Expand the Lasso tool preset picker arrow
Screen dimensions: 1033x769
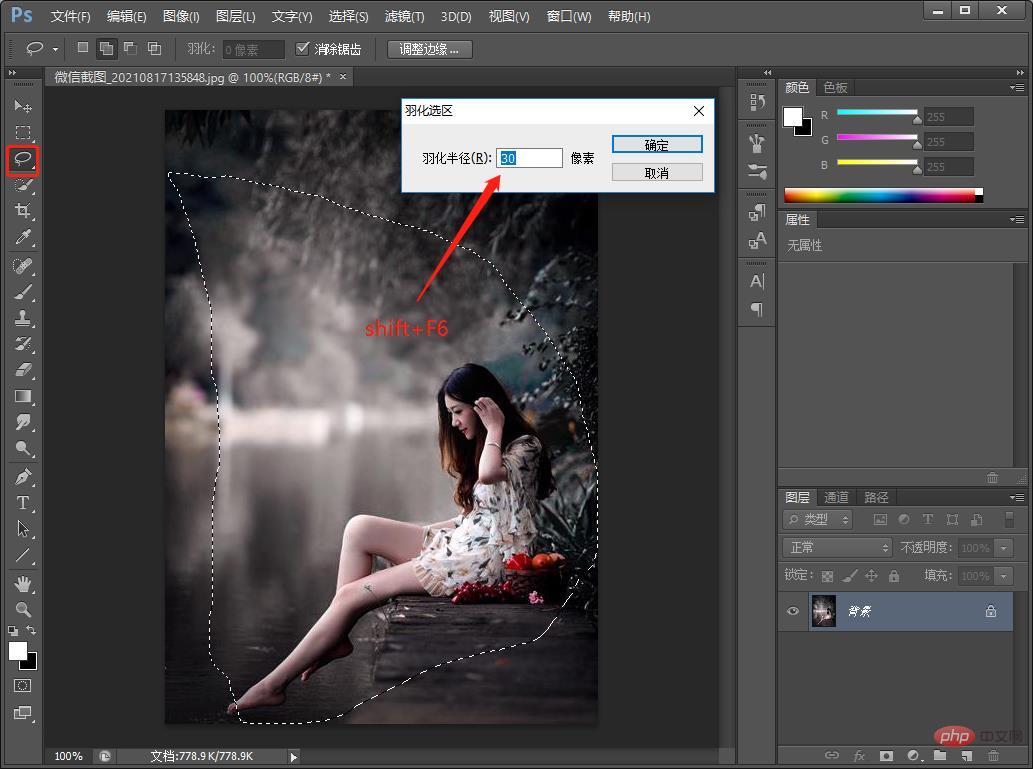pos(55,48)
